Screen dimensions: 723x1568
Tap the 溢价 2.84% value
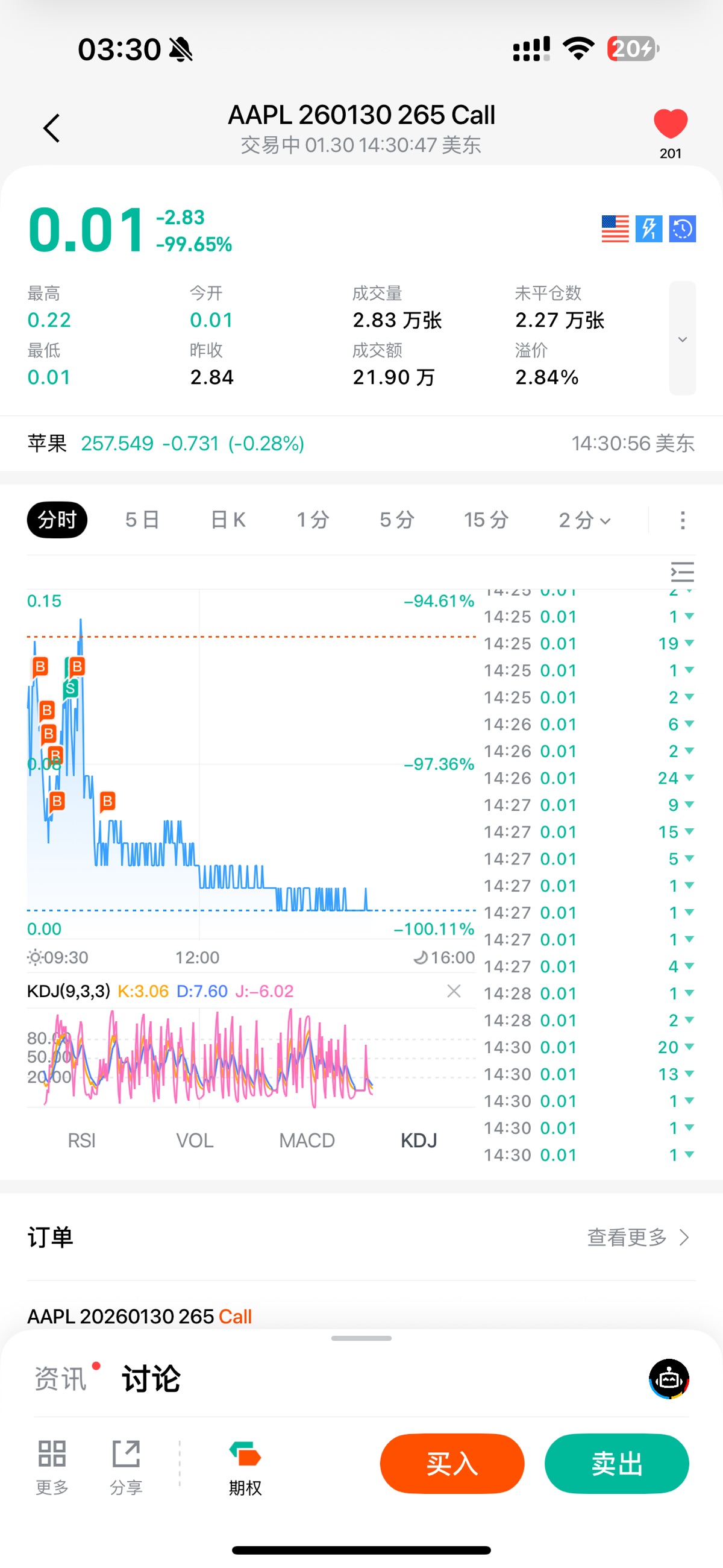click(546, 377)
